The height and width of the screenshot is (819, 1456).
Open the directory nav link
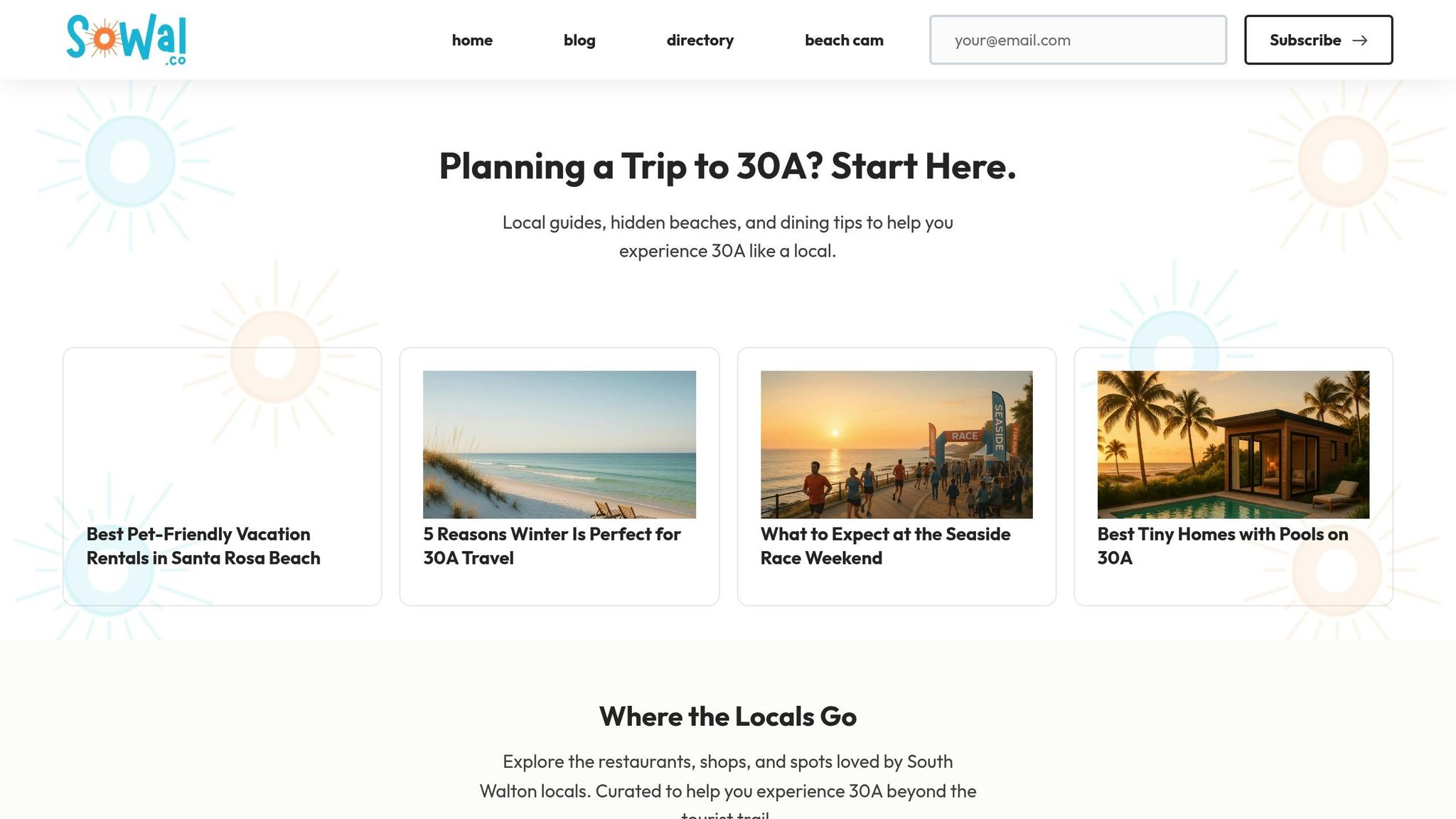click(700, 41)
